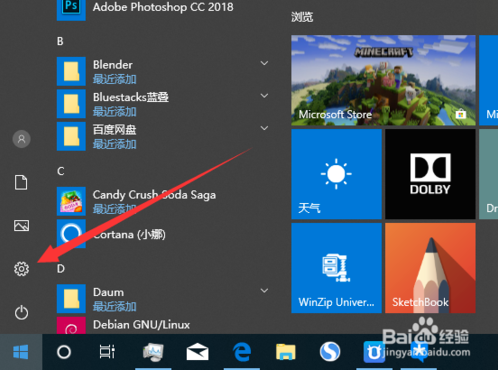Launch Debian GNU/Linux app icon

(71, 326)
